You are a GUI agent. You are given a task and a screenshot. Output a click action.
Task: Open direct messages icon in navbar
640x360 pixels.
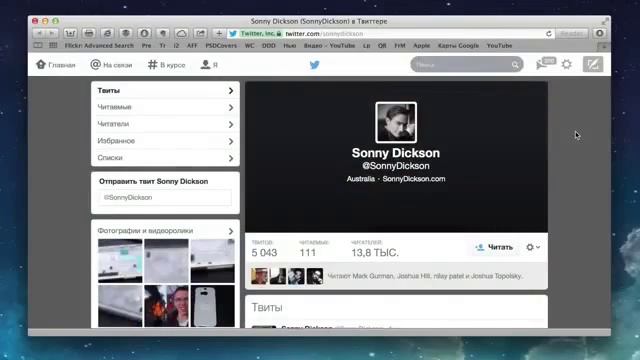point(545,64)
